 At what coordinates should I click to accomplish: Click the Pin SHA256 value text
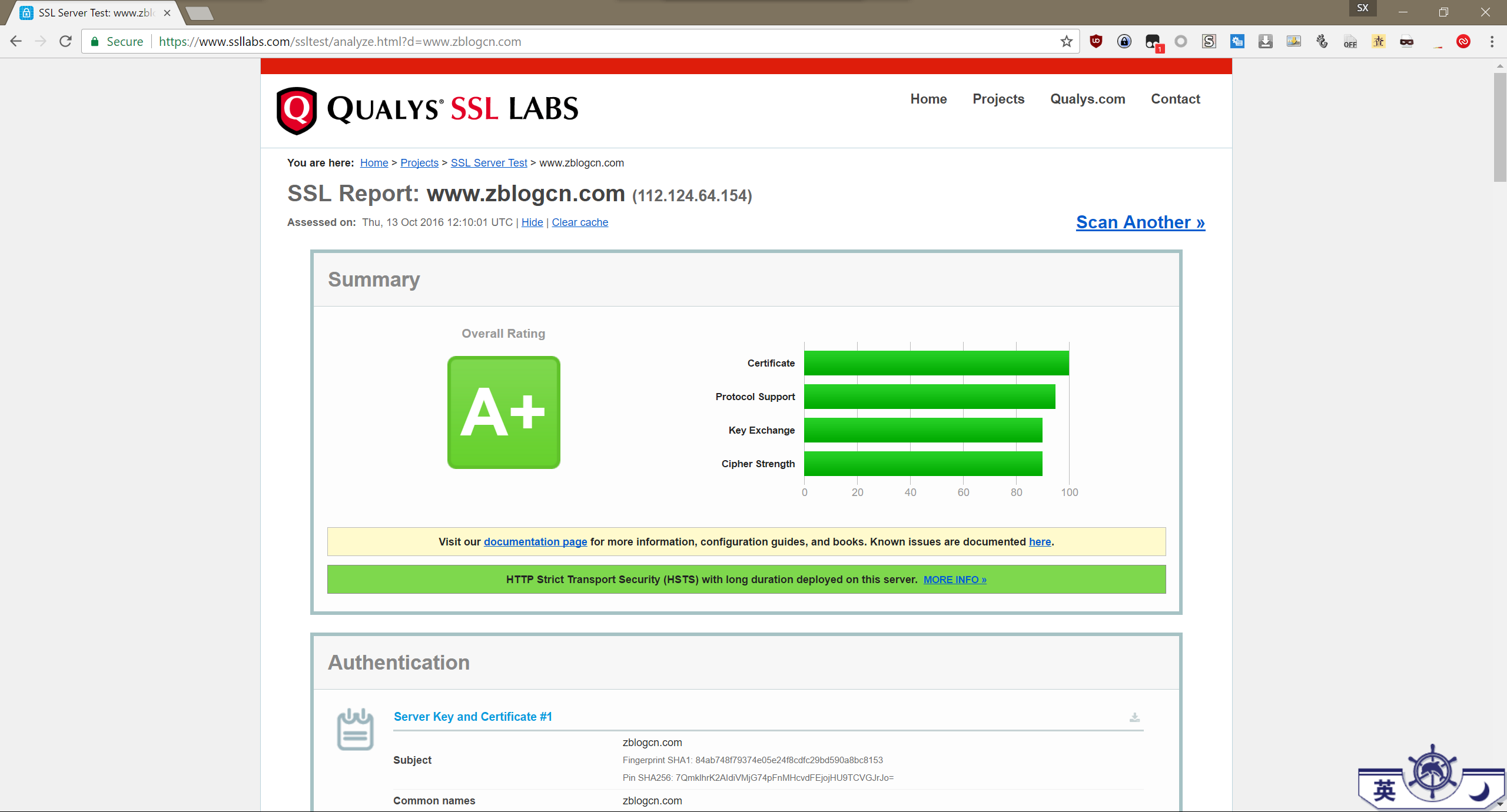(x=785, y=778)
